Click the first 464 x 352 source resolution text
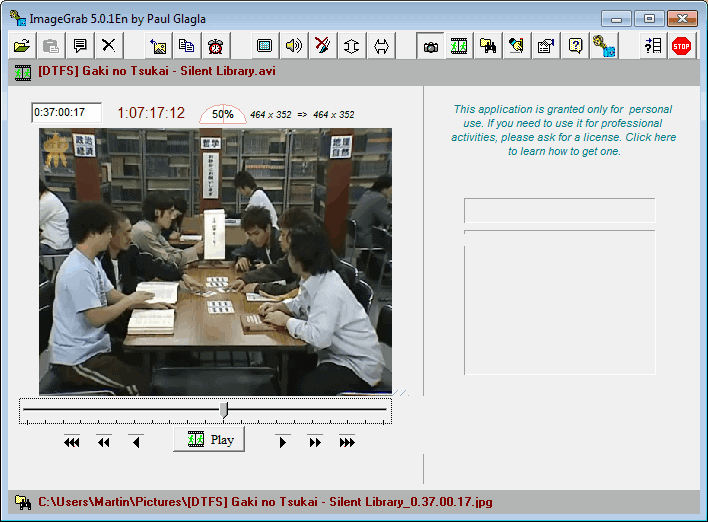Image resolution: width=708 pixels, height=522 pixels. tap(271, 115)
